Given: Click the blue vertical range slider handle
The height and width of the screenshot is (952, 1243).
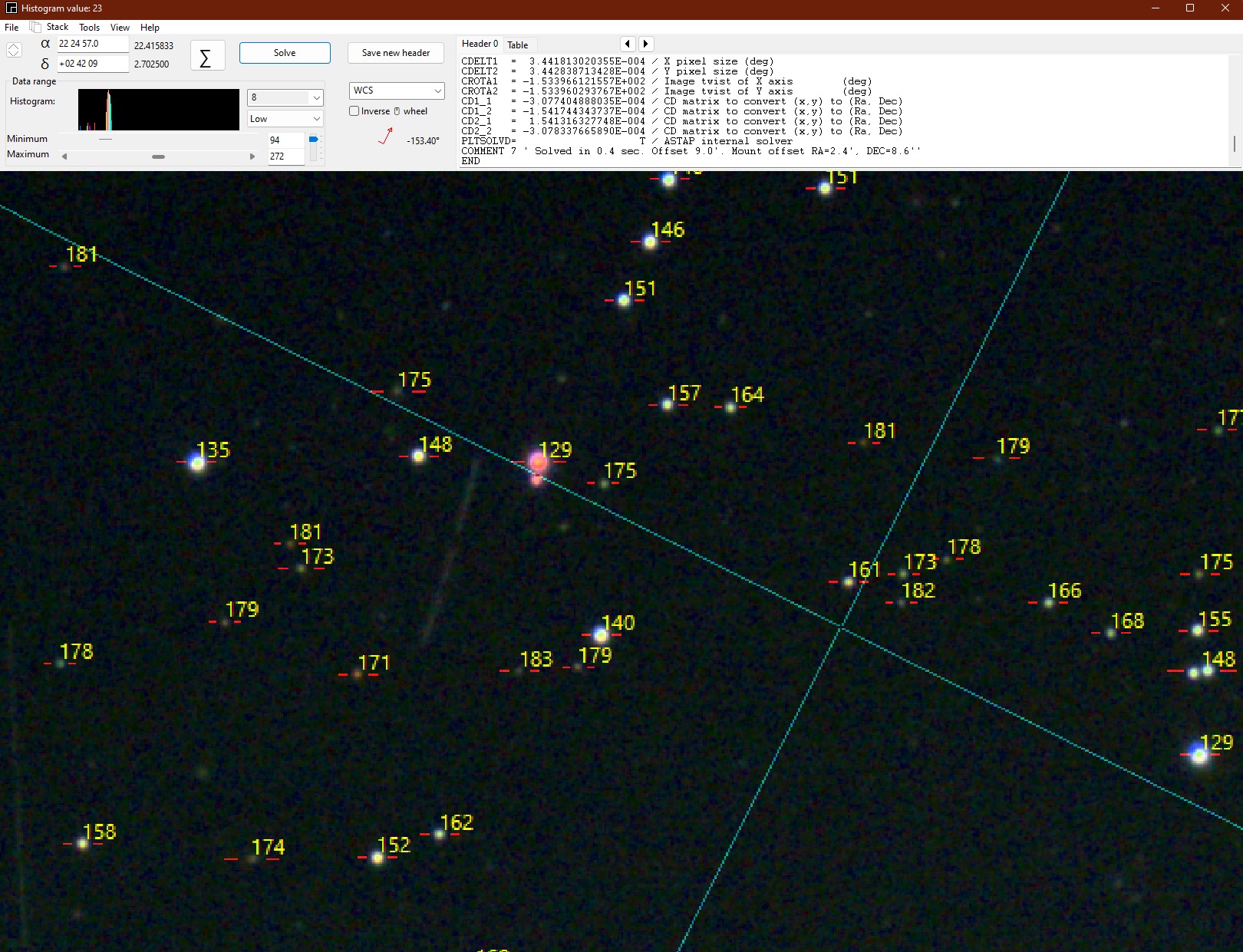Looking at the screenshot, I should [x=313, y=140].
